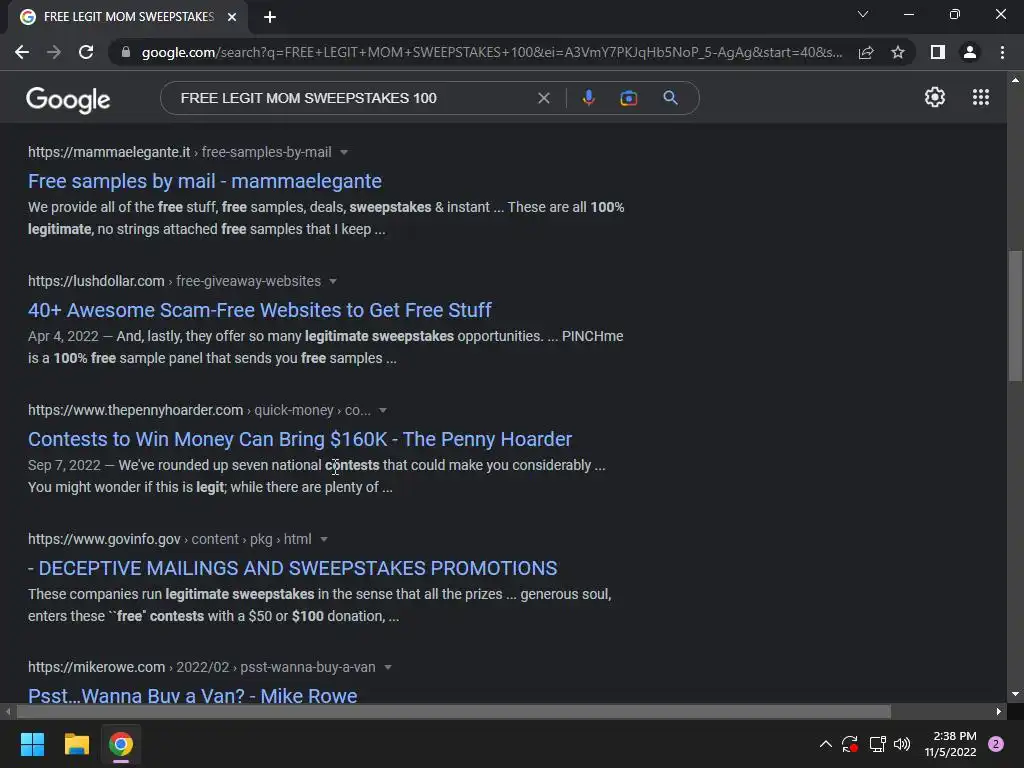The image size is (1024, 768).
Task: Open File Explorer from the taskbar
Action: 76,744
